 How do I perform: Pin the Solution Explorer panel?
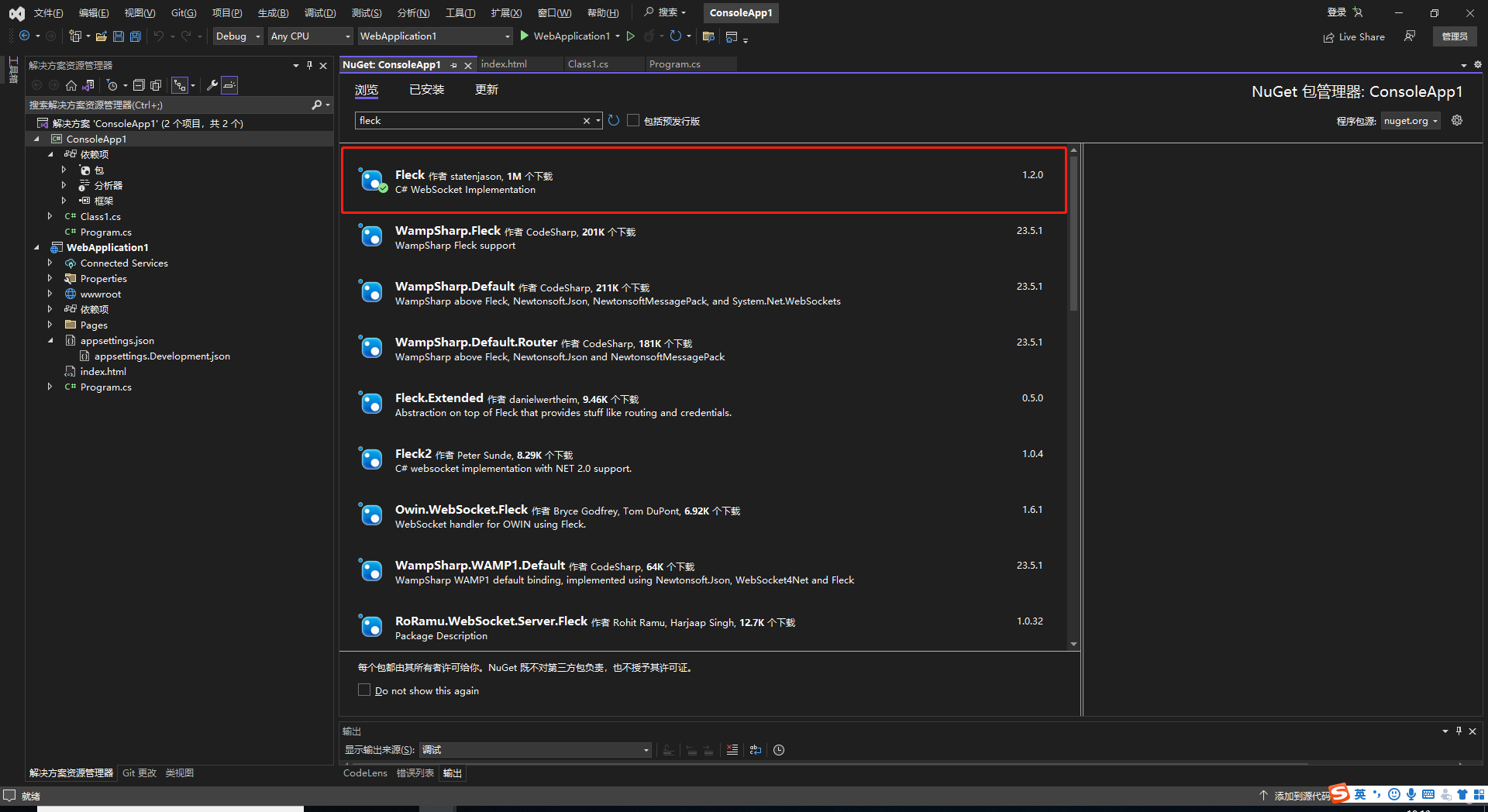pos(309,66)
